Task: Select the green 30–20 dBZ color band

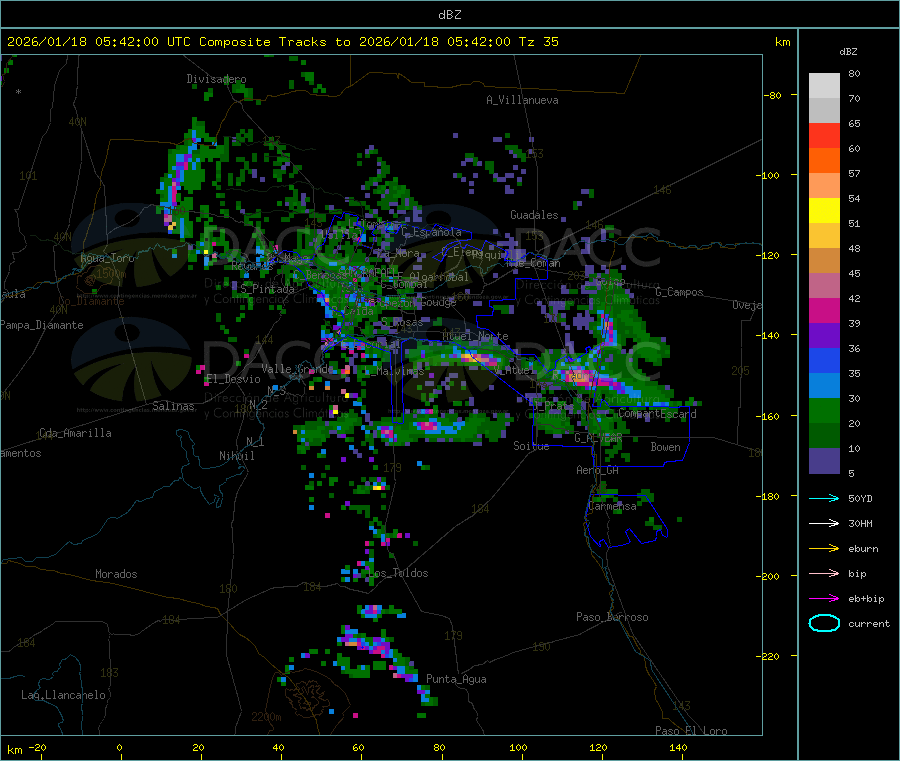Action: click(x=824, y=410)
